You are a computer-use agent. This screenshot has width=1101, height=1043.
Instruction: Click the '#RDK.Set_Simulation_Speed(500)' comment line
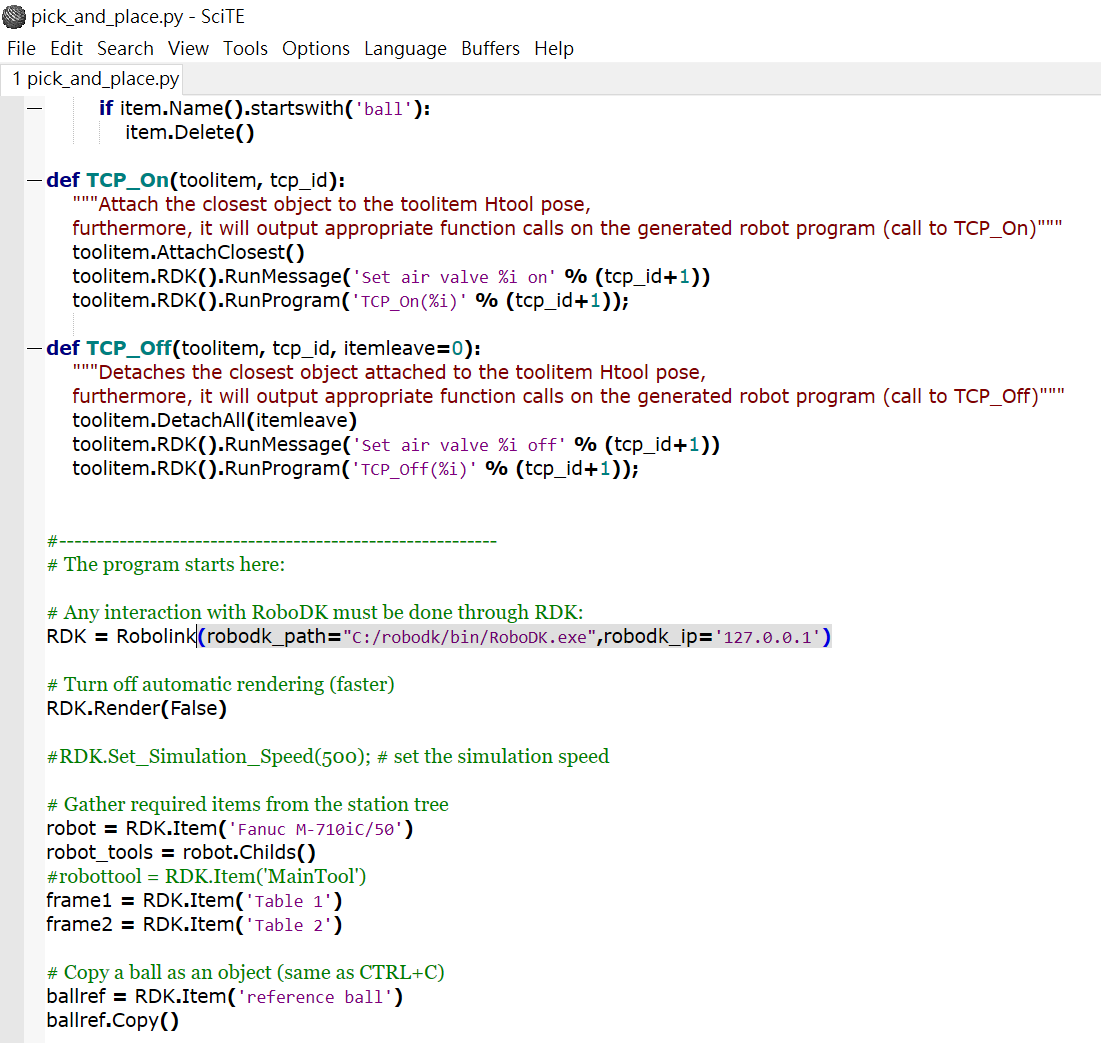pyautogui.click(x=328, y=756)
